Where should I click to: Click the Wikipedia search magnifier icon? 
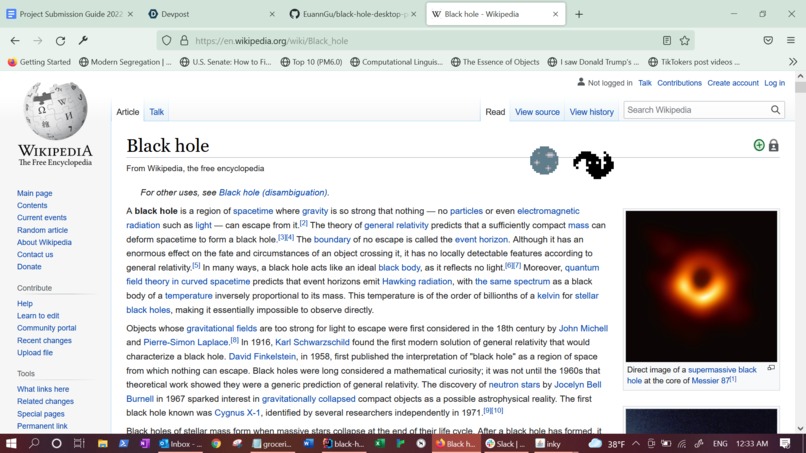click(775, 110)
